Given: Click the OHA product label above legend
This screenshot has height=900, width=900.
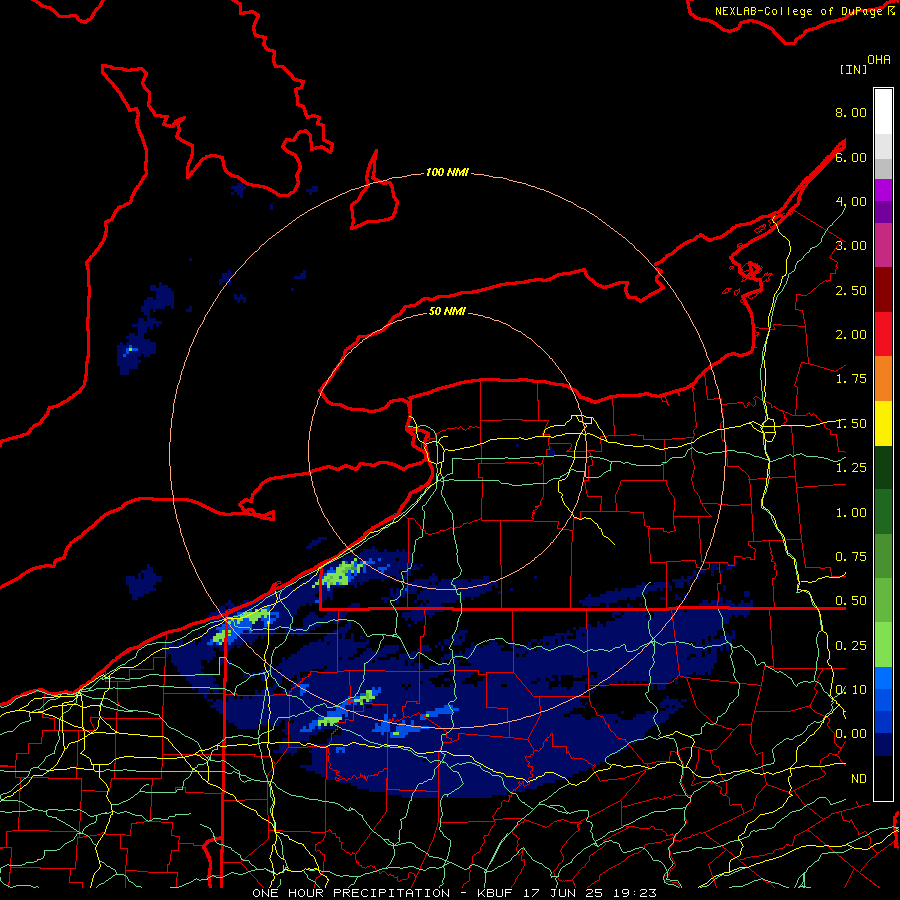Looking at the screenshot, I should (879, 60).
